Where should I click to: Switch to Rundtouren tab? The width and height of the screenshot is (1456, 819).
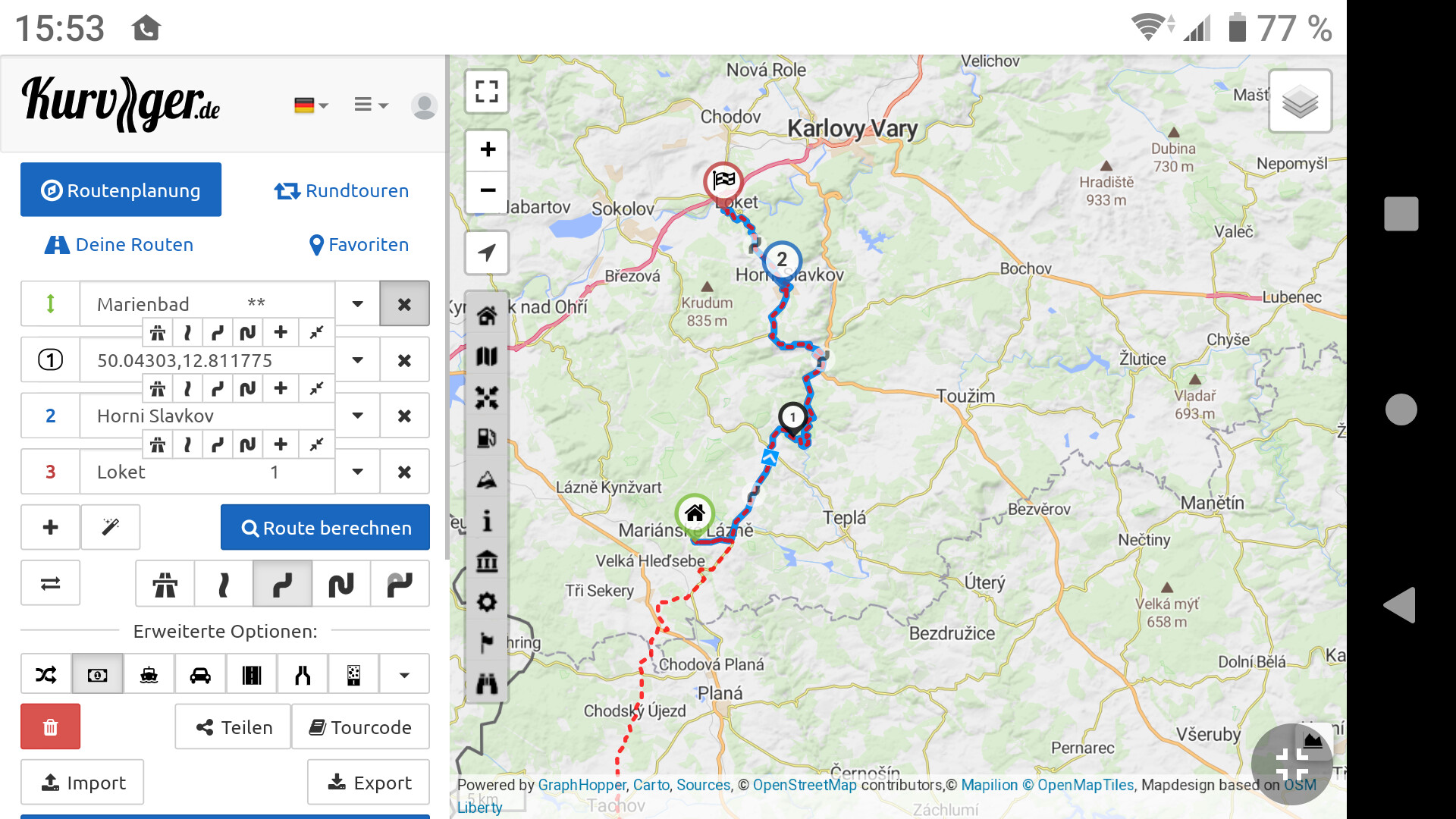coord(341,190)
